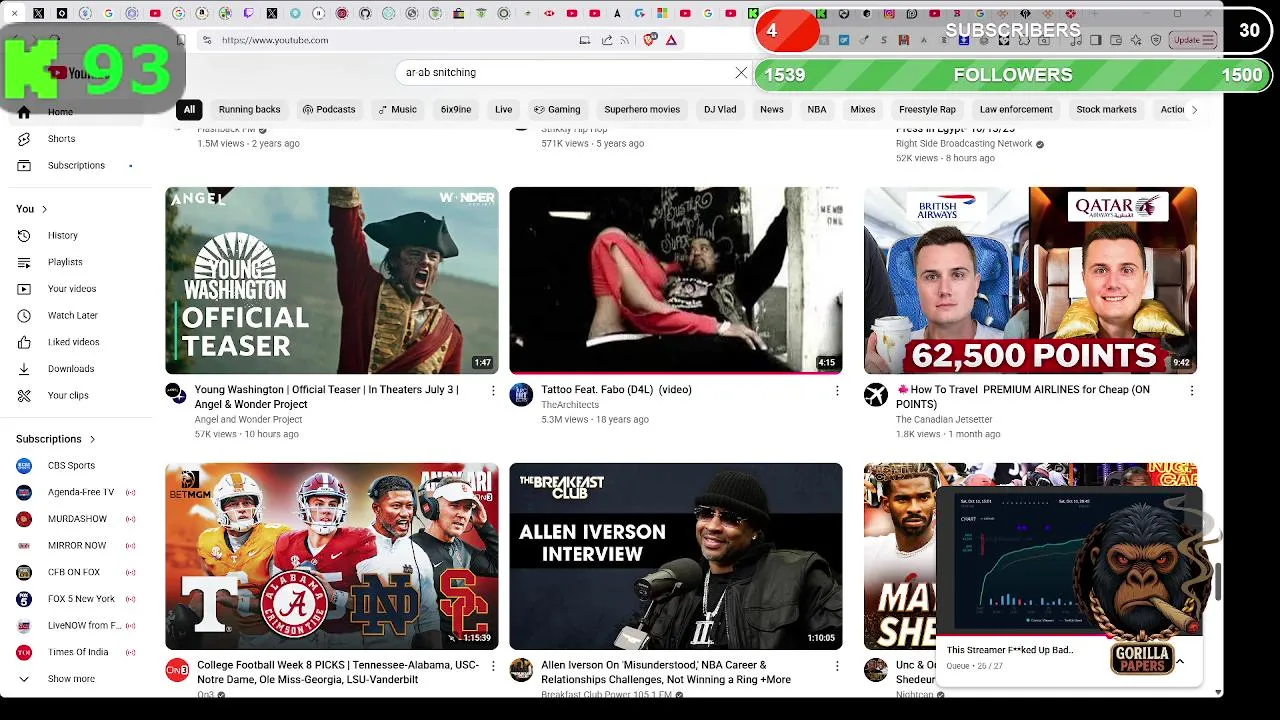Play the Allen Iverson Interview thumbnail

coord(676,556)
